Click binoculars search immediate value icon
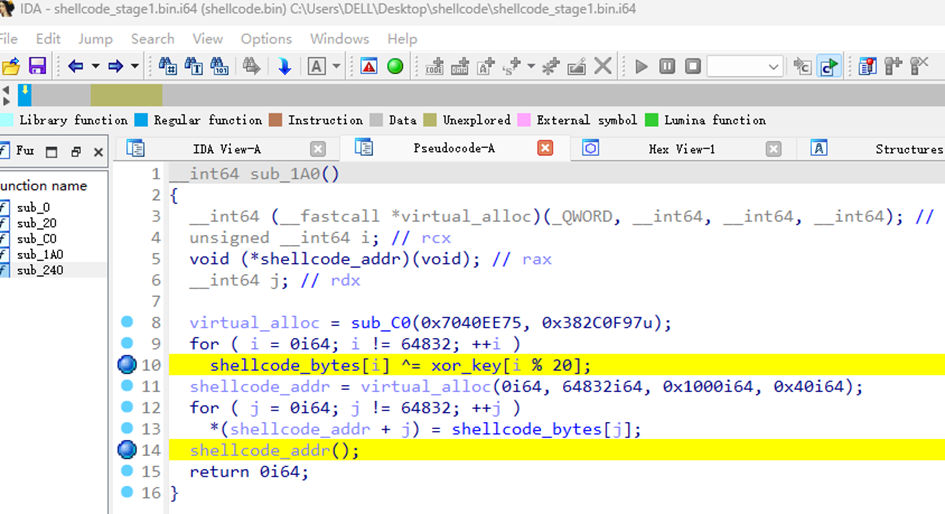Screen dimensions: 945x514 point(167,66)
